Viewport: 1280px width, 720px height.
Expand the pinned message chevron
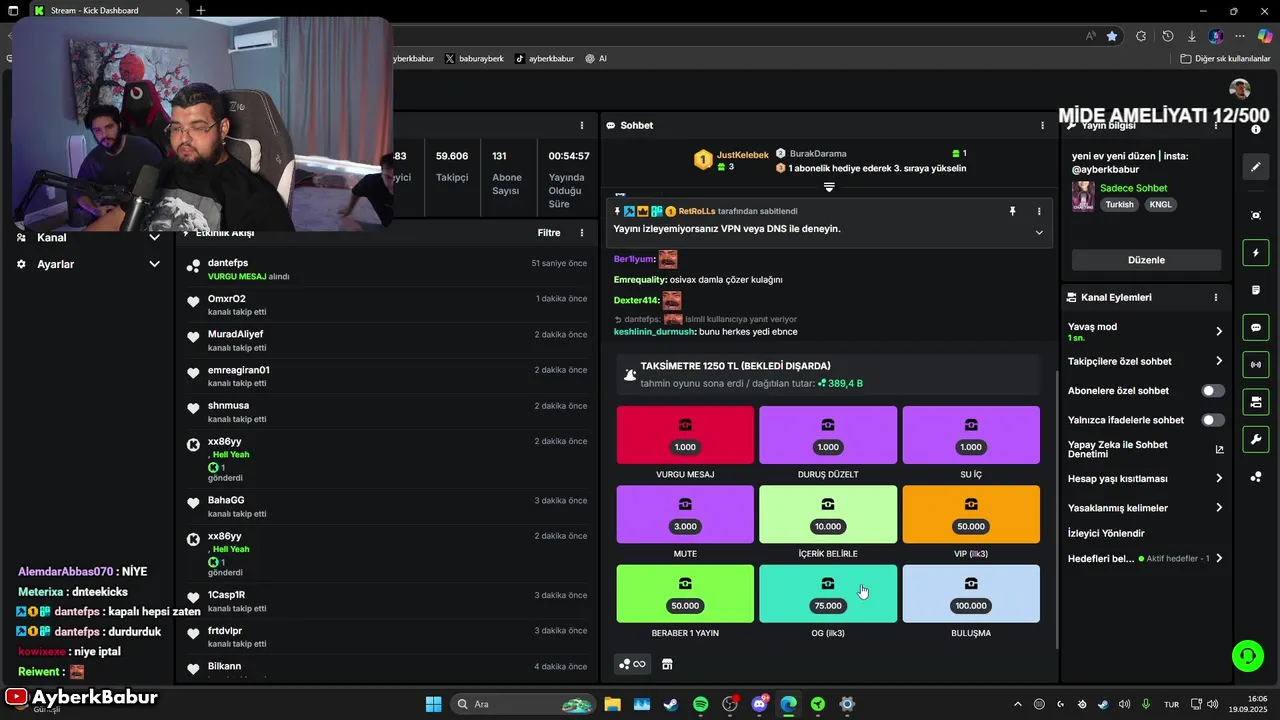(x=1039, y=232)
